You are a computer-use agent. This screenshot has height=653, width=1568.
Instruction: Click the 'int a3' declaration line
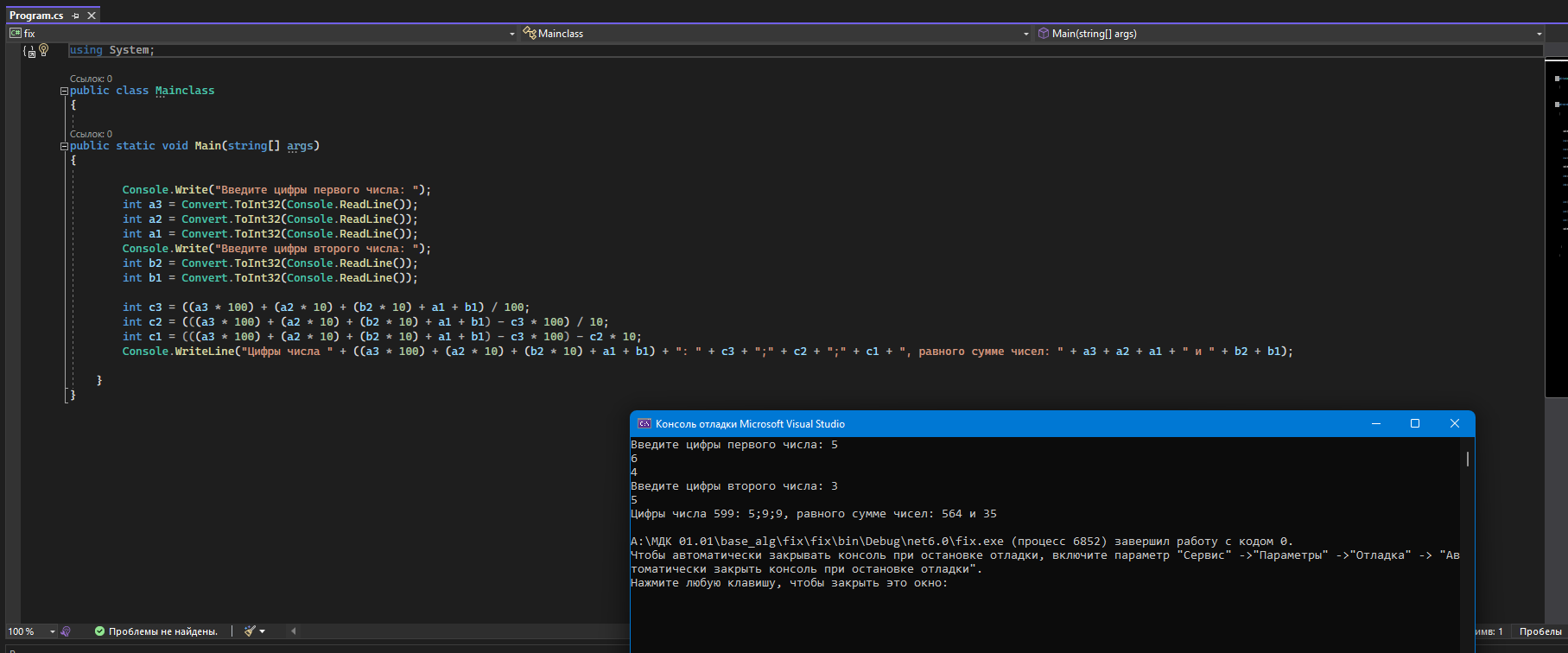pyautogui.click(x=270, y=205)
